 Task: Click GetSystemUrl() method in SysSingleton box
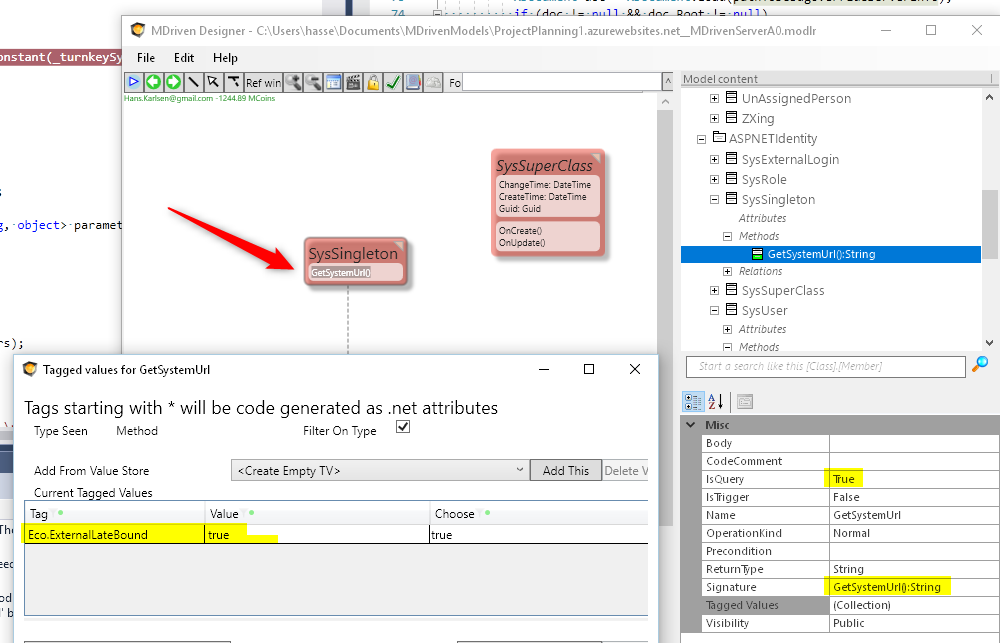pos(340,272)
